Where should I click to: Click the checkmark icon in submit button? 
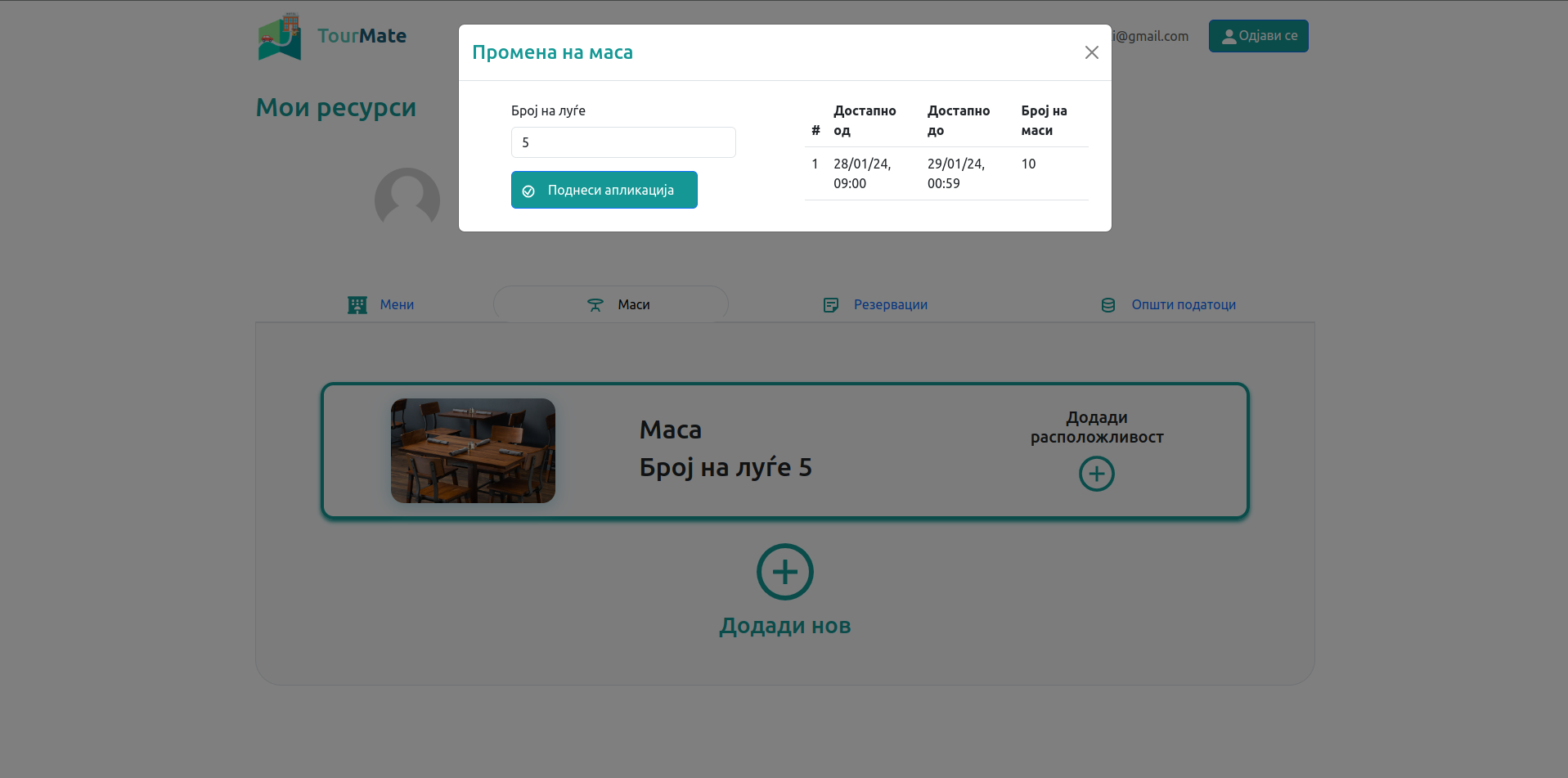point(528,191)
